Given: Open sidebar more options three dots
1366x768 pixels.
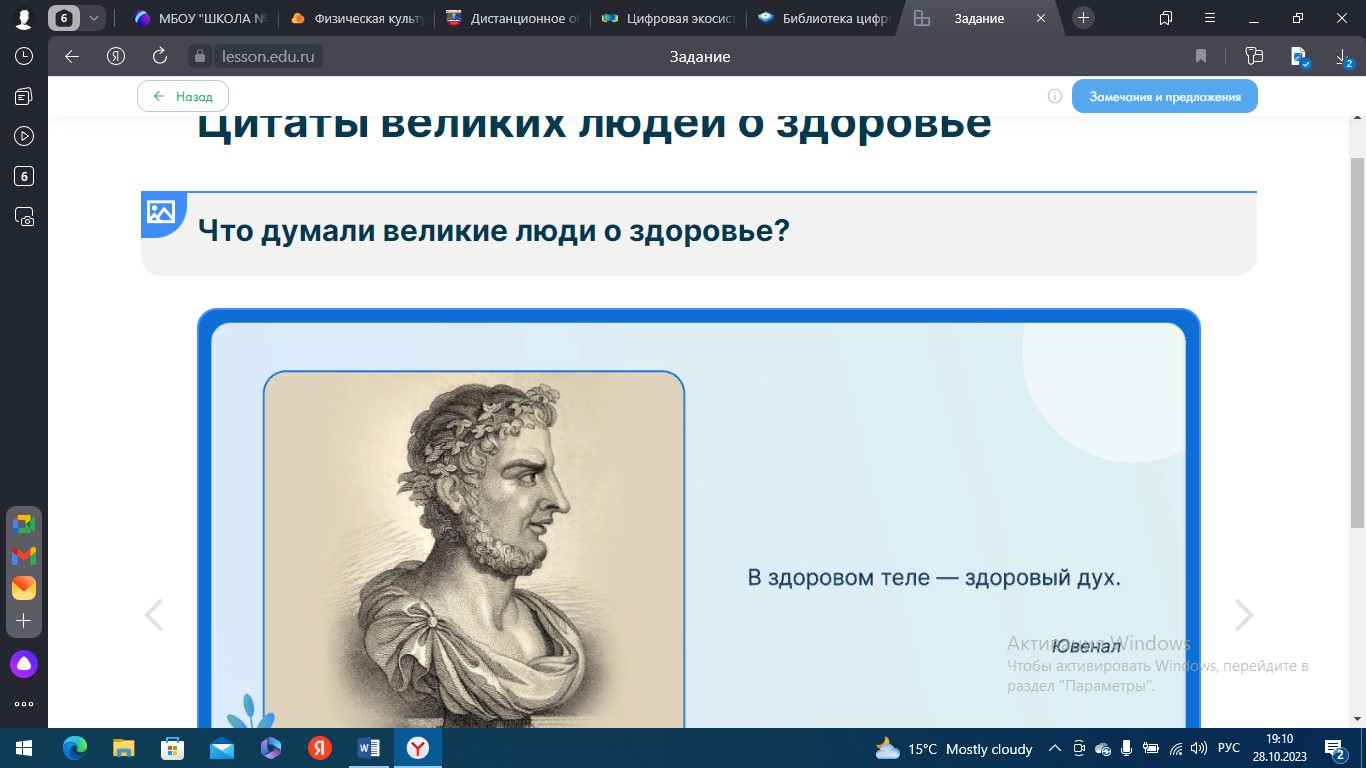Looking at the screenshot, I should pyautogui.click(x=24, y=705).
